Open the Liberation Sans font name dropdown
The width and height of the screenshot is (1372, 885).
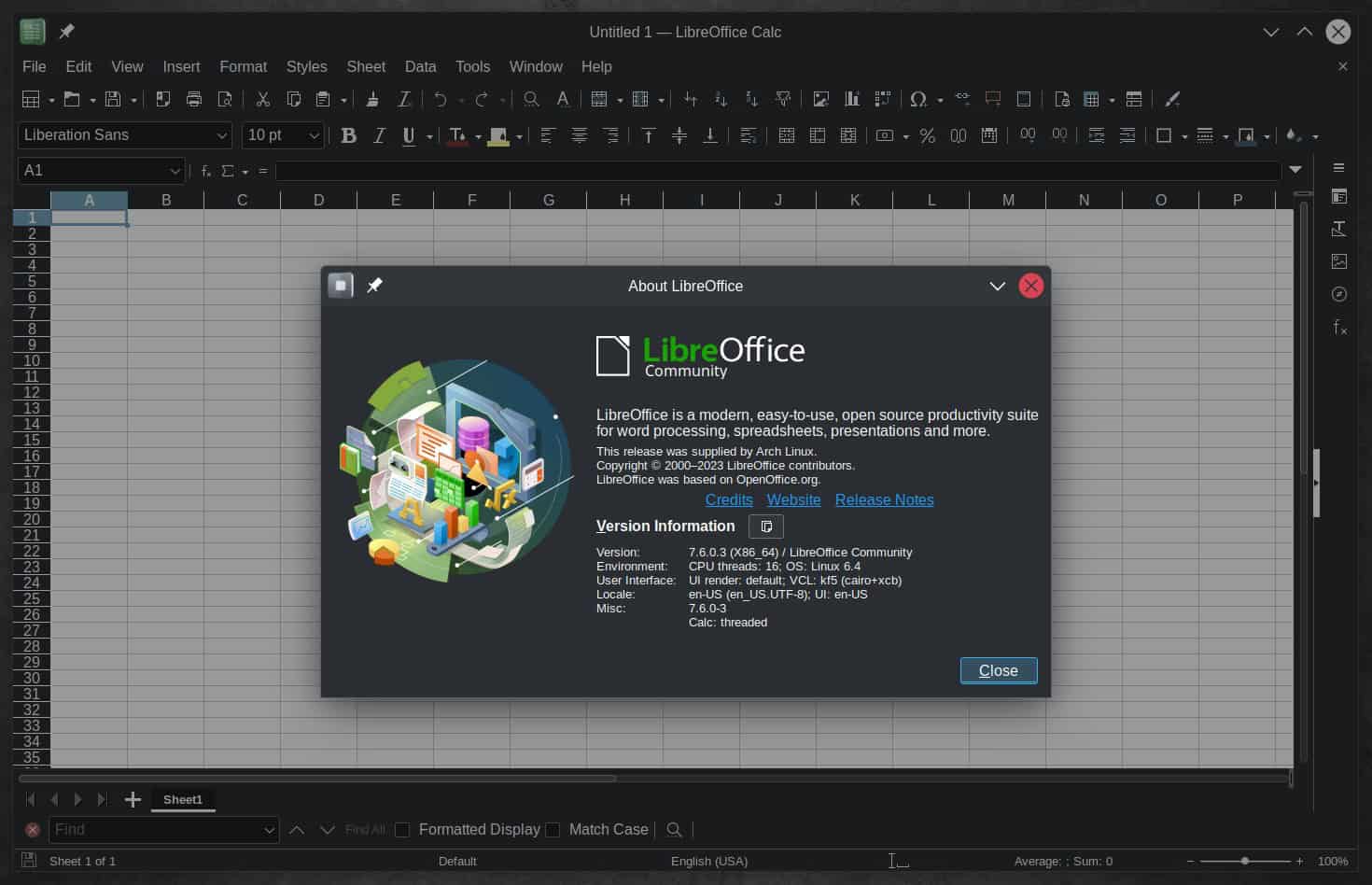click(222, 135)
